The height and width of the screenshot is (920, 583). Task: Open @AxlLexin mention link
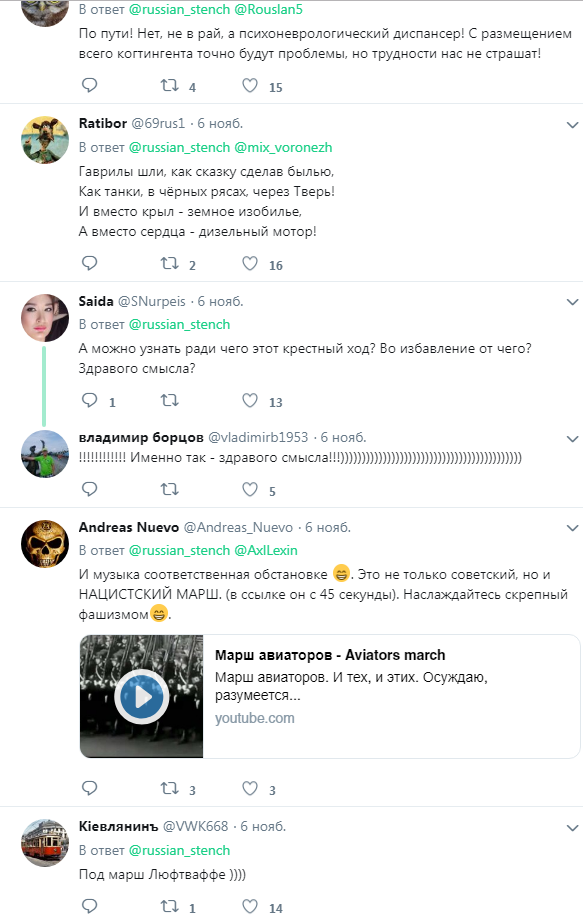pos(266,550)
